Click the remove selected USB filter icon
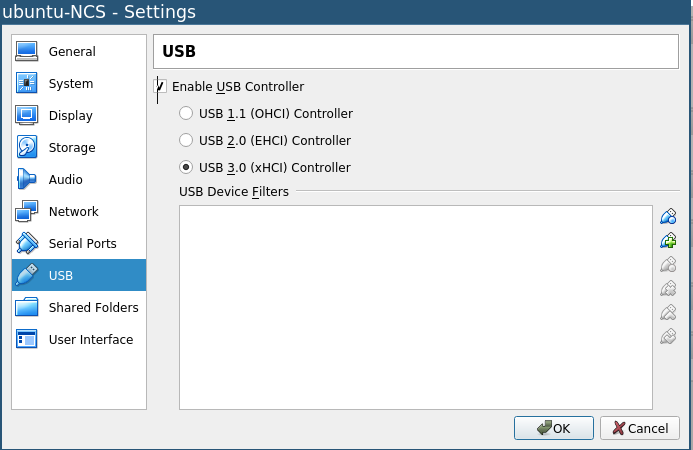Viewport: 693px width, 450px height. pyautogui.click(x=668, y=289)
